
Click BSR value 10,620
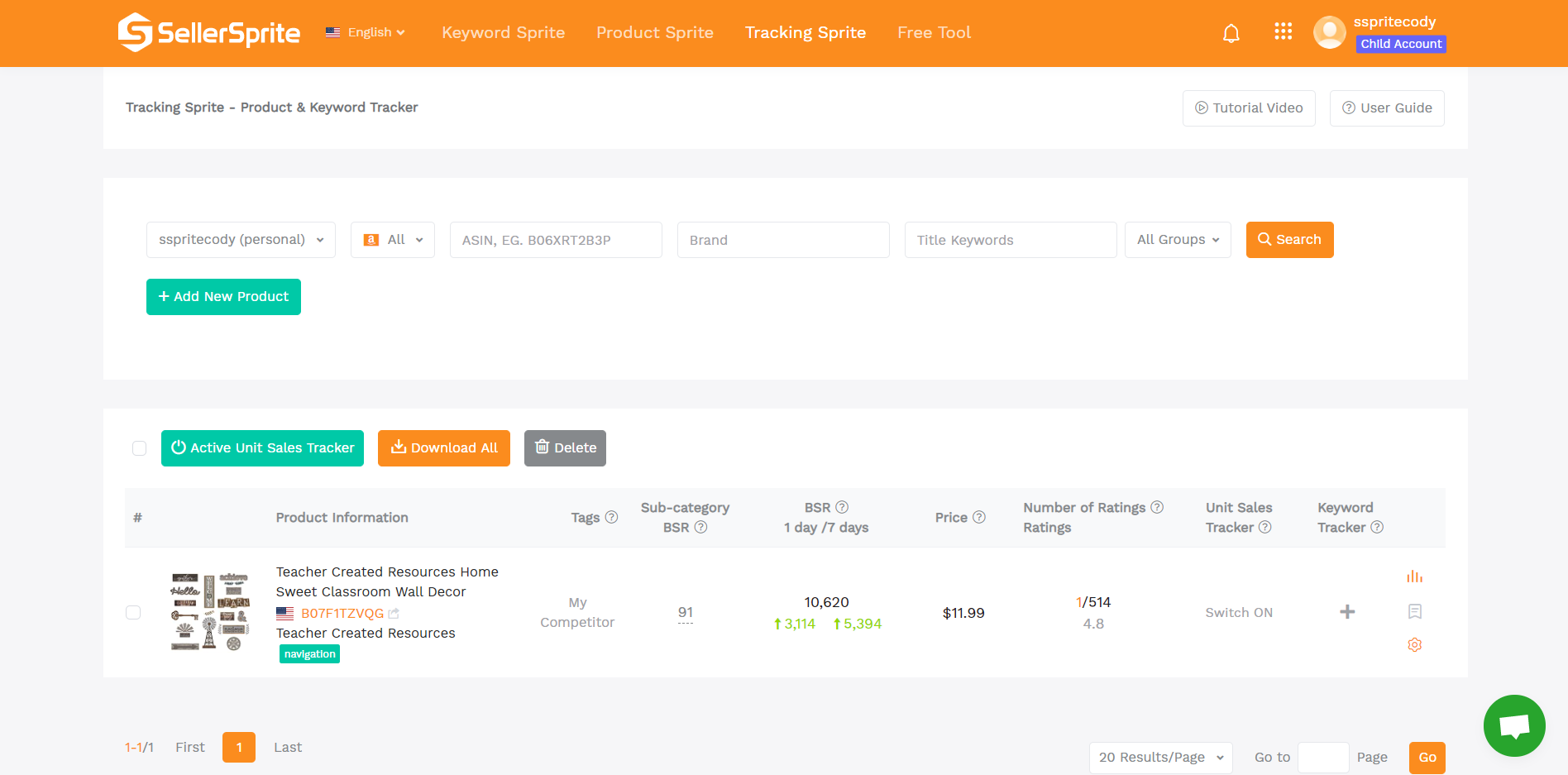[826, 603]
